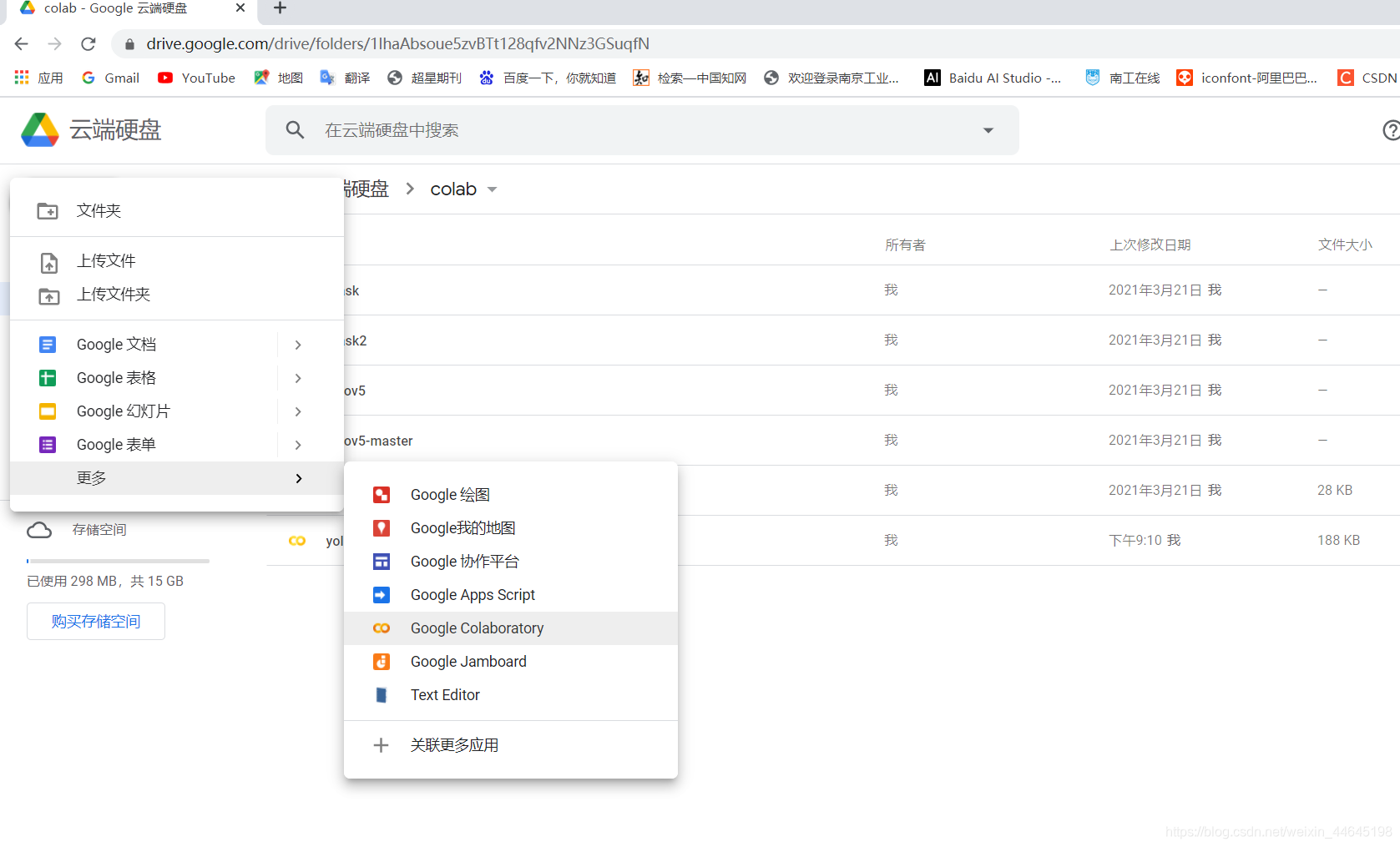Expand the Google 表格 submenu arrow
Image resolution: width=1400 pixels, height=847 pixels.
pyautogui.click(x=298, y=378)
